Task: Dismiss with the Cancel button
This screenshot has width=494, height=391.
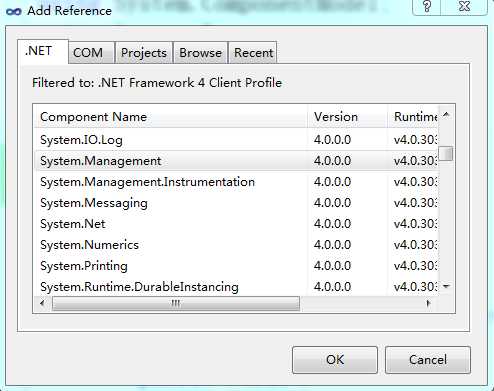Action: click(x=428, y=360)
